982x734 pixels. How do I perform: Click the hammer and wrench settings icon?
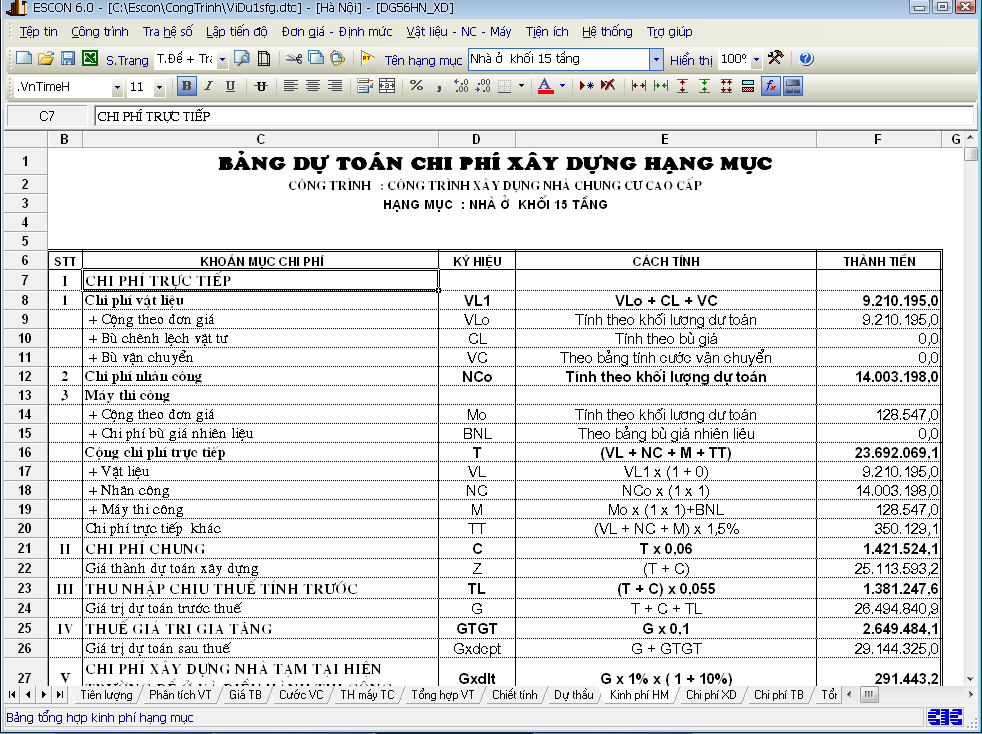775,59
